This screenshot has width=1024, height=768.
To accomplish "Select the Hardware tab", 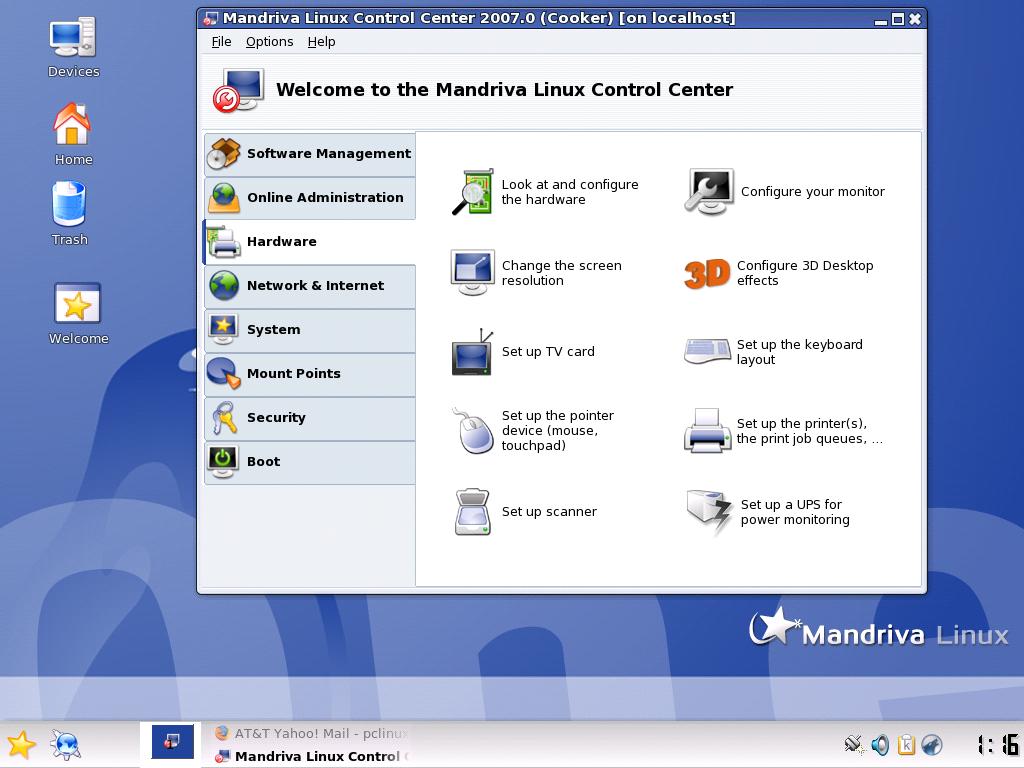I will pos(310,242).
